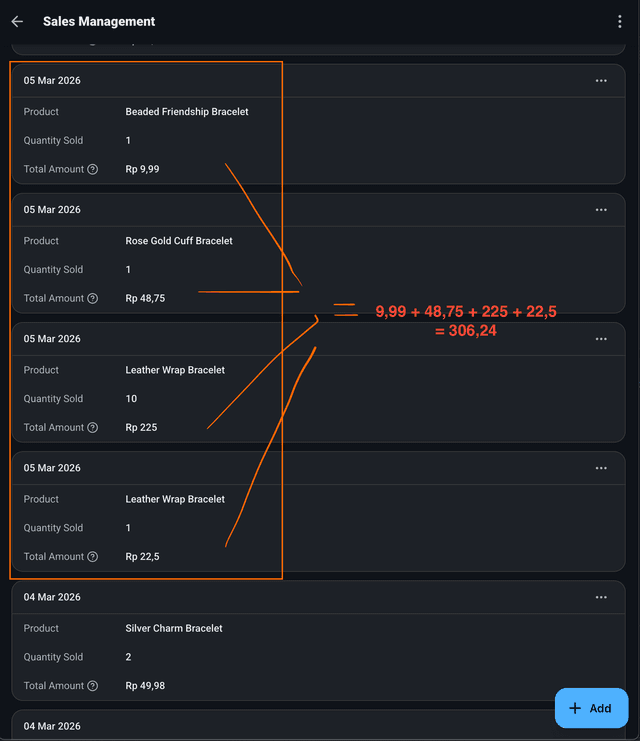Screen dimensions: 640x741
Task: Open the vertical three-dot menu in header
Action: click(620, 21)
